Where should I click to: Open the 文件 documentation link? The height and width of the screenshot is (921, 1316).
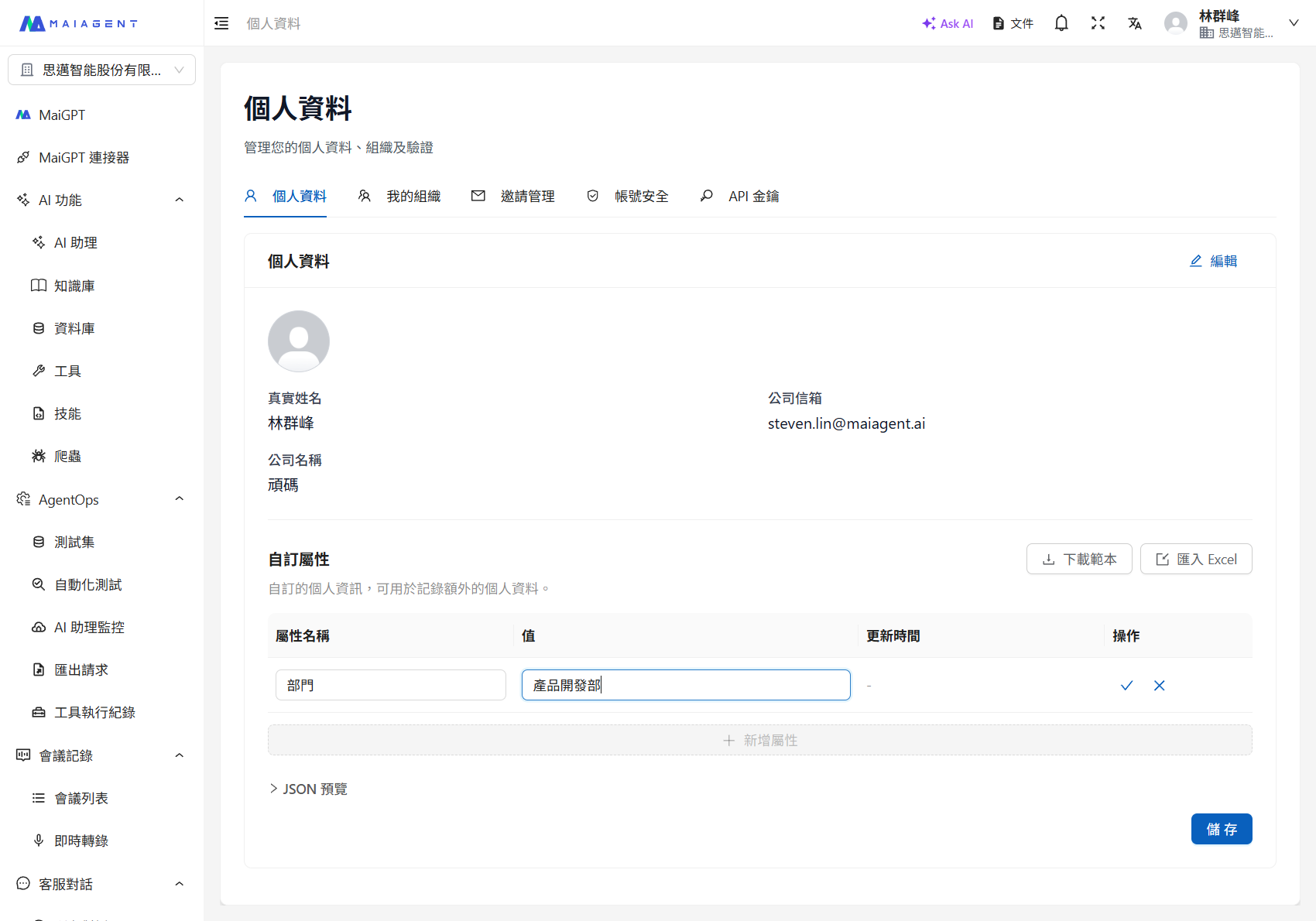tap(1013, 23)
